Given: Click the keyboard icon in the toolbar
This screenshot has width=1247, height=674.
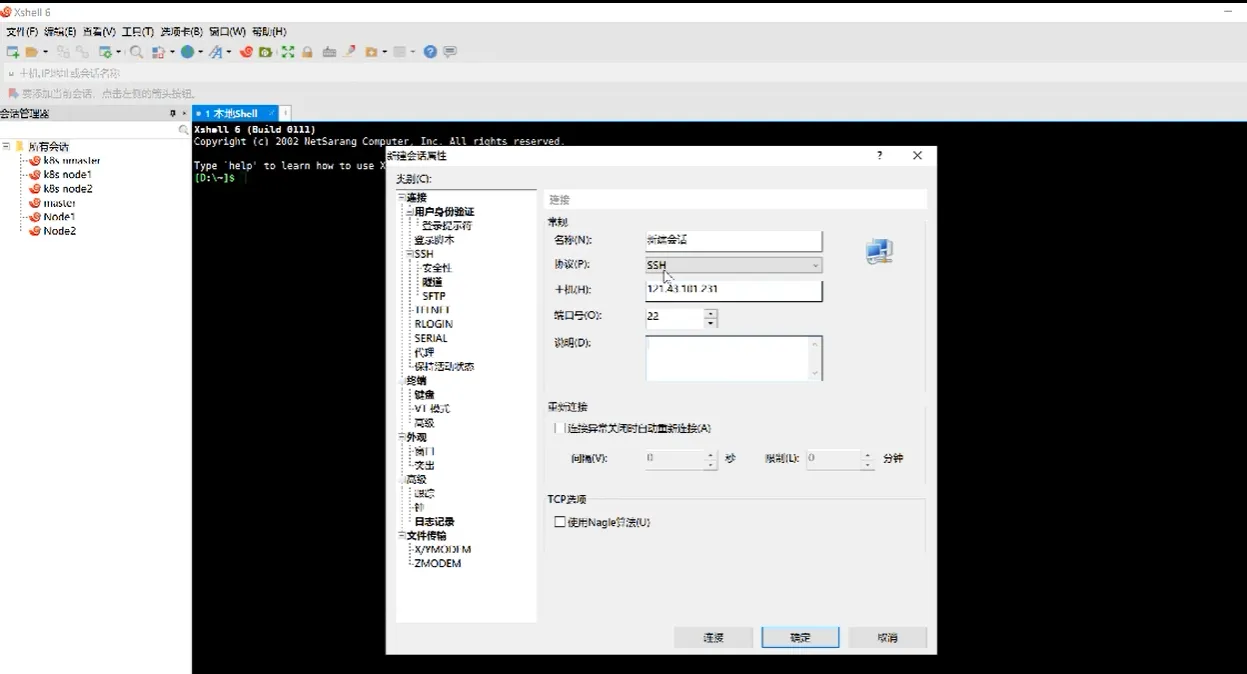Looking at the screenshot, I should click(329, 52).
